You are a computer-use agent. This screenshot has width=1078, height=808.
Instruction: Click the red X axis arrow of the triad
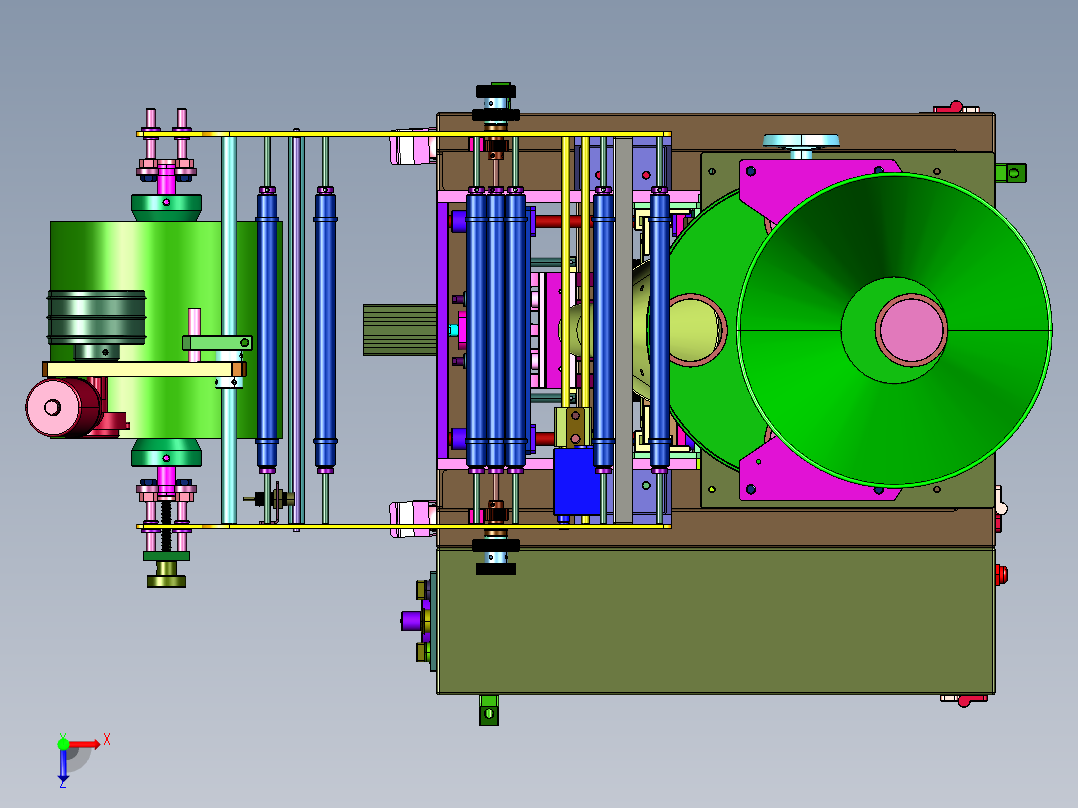(84, 744)
